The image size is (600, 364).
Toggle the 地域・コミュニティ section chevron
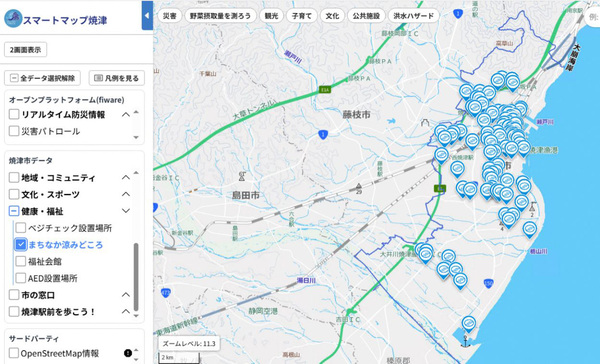126,177
